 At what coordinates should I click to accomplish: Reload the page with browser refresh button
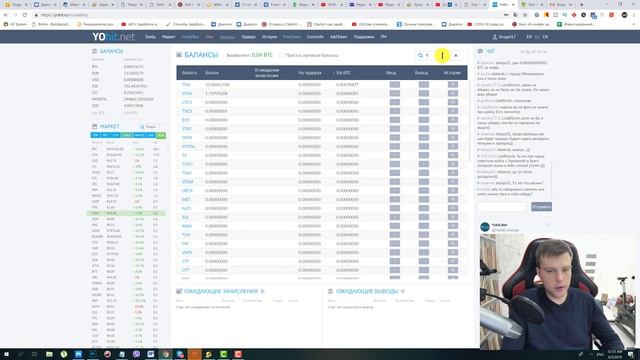coord(25,15)
